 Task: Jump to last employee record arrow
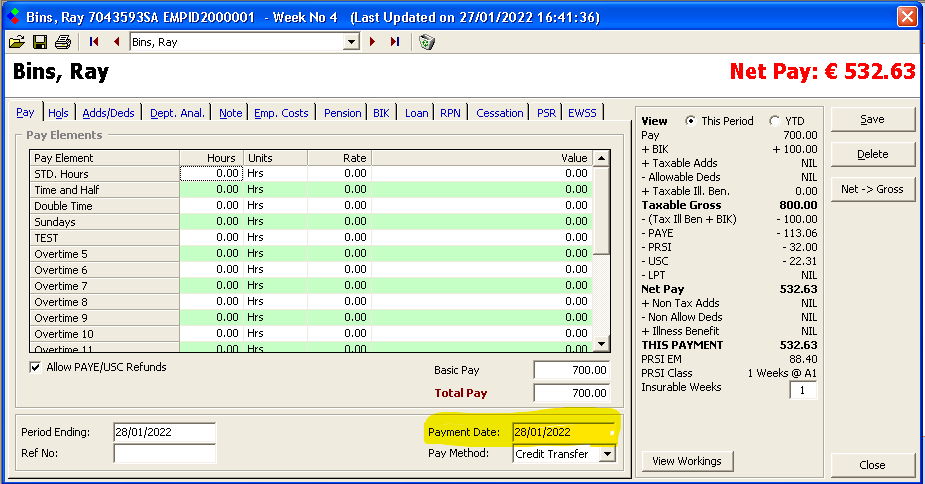pos(395,42)
